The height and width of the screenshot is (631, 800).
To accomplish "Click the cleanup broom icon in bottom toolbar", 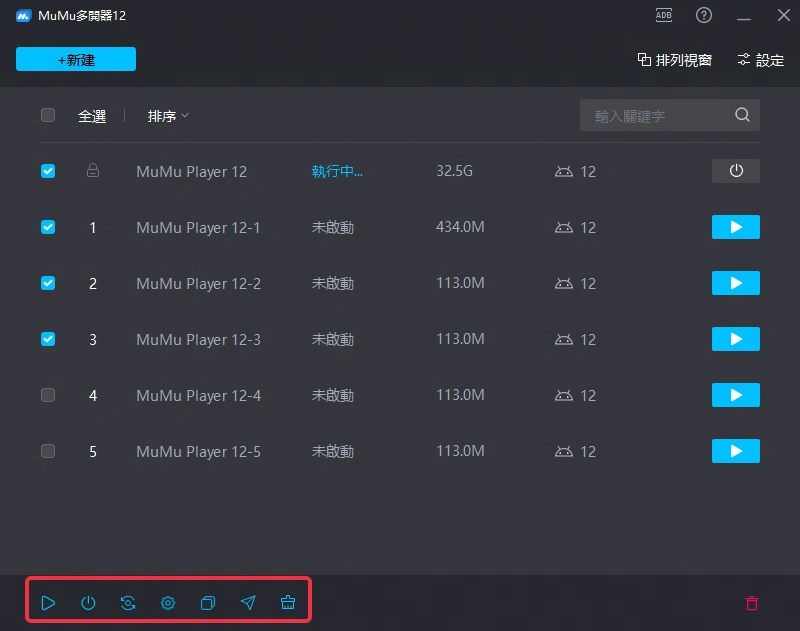I will tap(288, 603).
